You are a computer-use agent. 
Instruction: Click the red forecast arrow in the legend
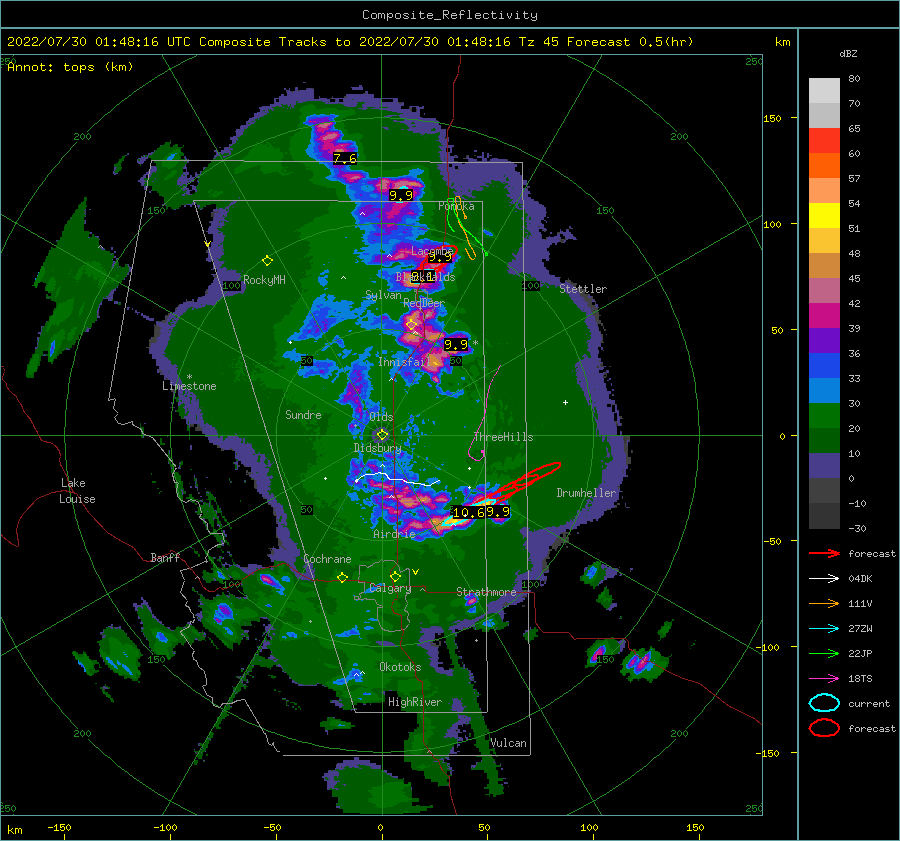(824, 553)
